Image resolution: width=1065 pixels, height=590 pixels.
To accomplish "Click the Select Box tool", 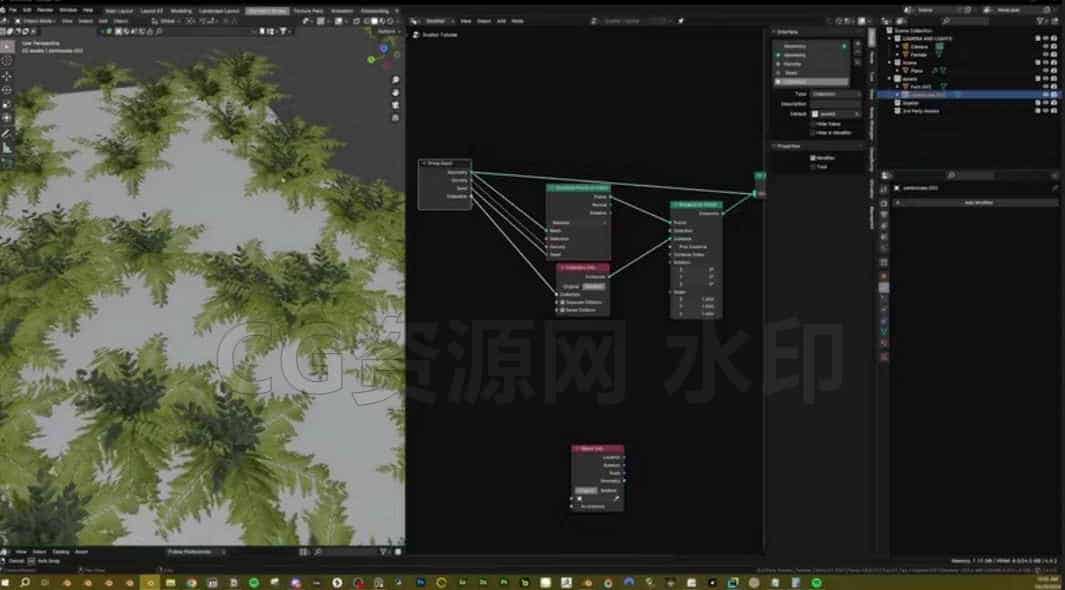I will pos(7,45).
